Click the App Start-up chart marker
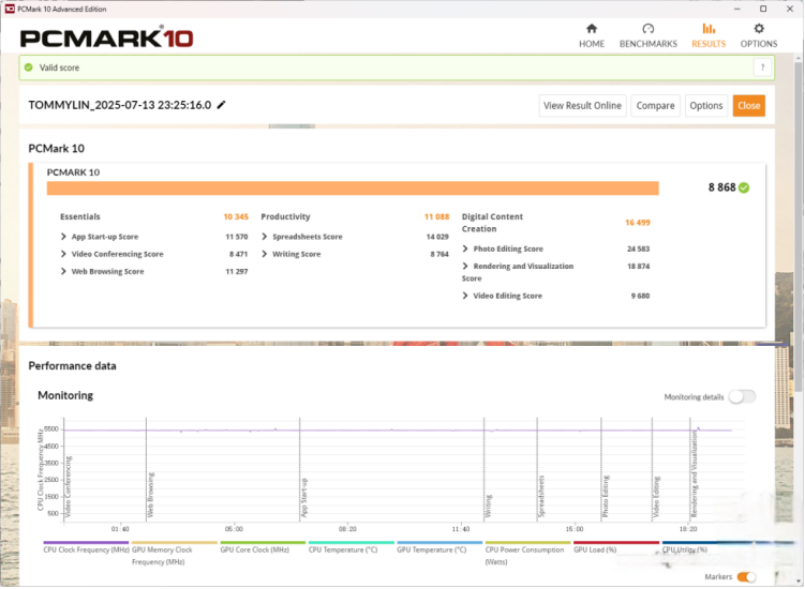This screenshot has width=805, height=589. click(304, 497)
